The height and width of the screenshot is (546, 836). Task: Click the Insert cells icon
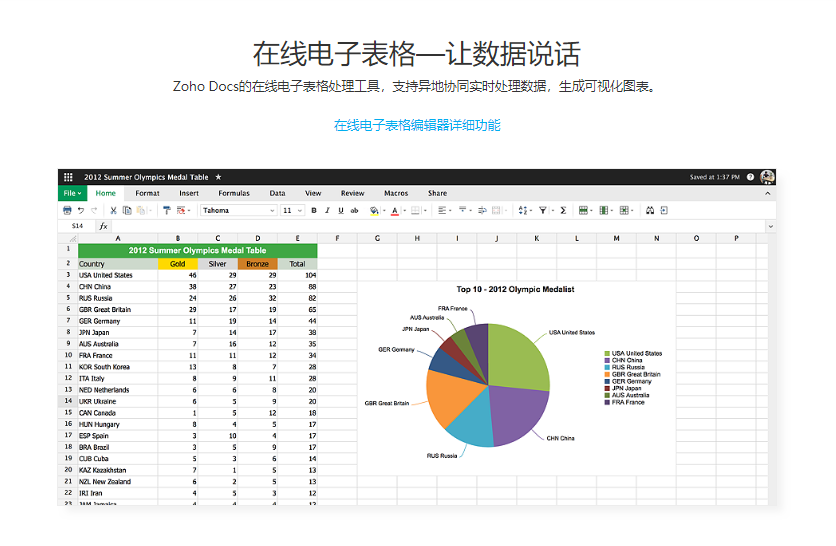[x=624, y=211]
